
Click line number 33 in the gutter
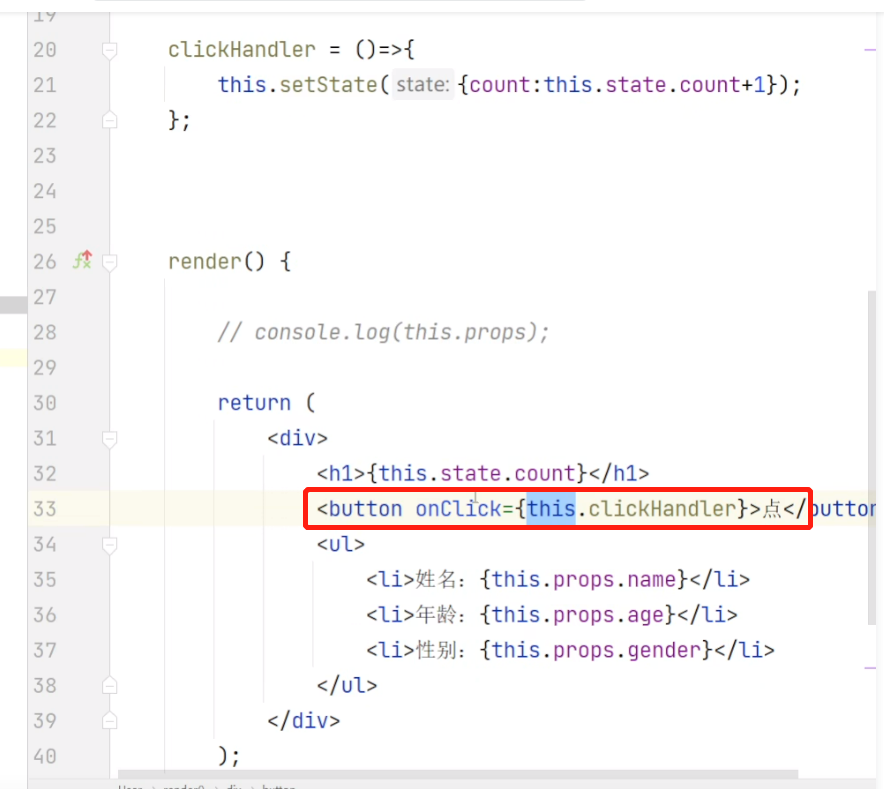(45, 509)
